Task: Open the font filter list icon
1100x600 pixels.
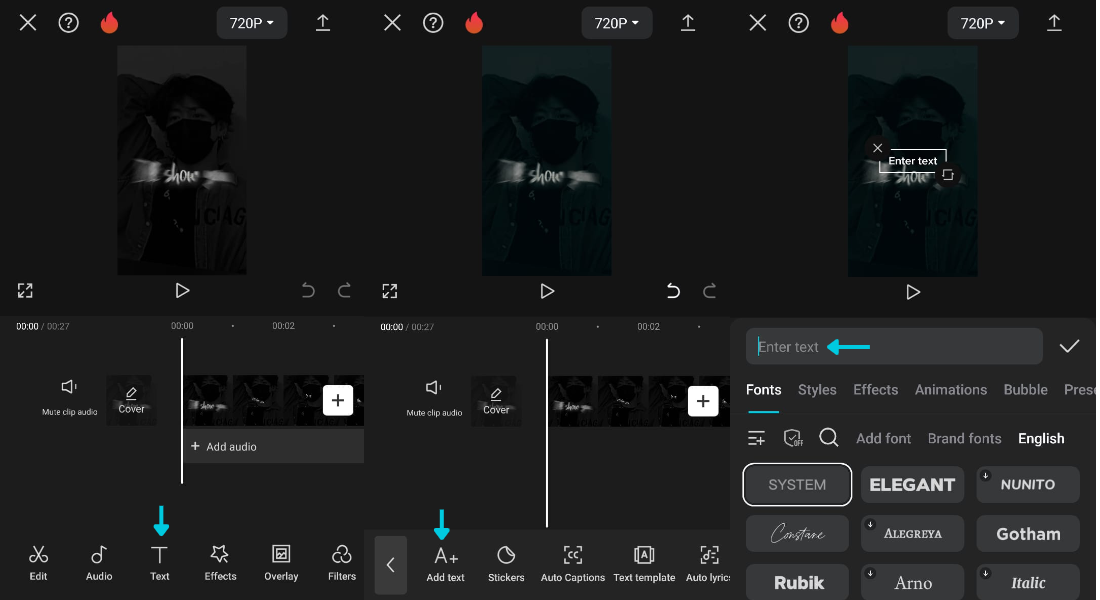Action: 756,439
